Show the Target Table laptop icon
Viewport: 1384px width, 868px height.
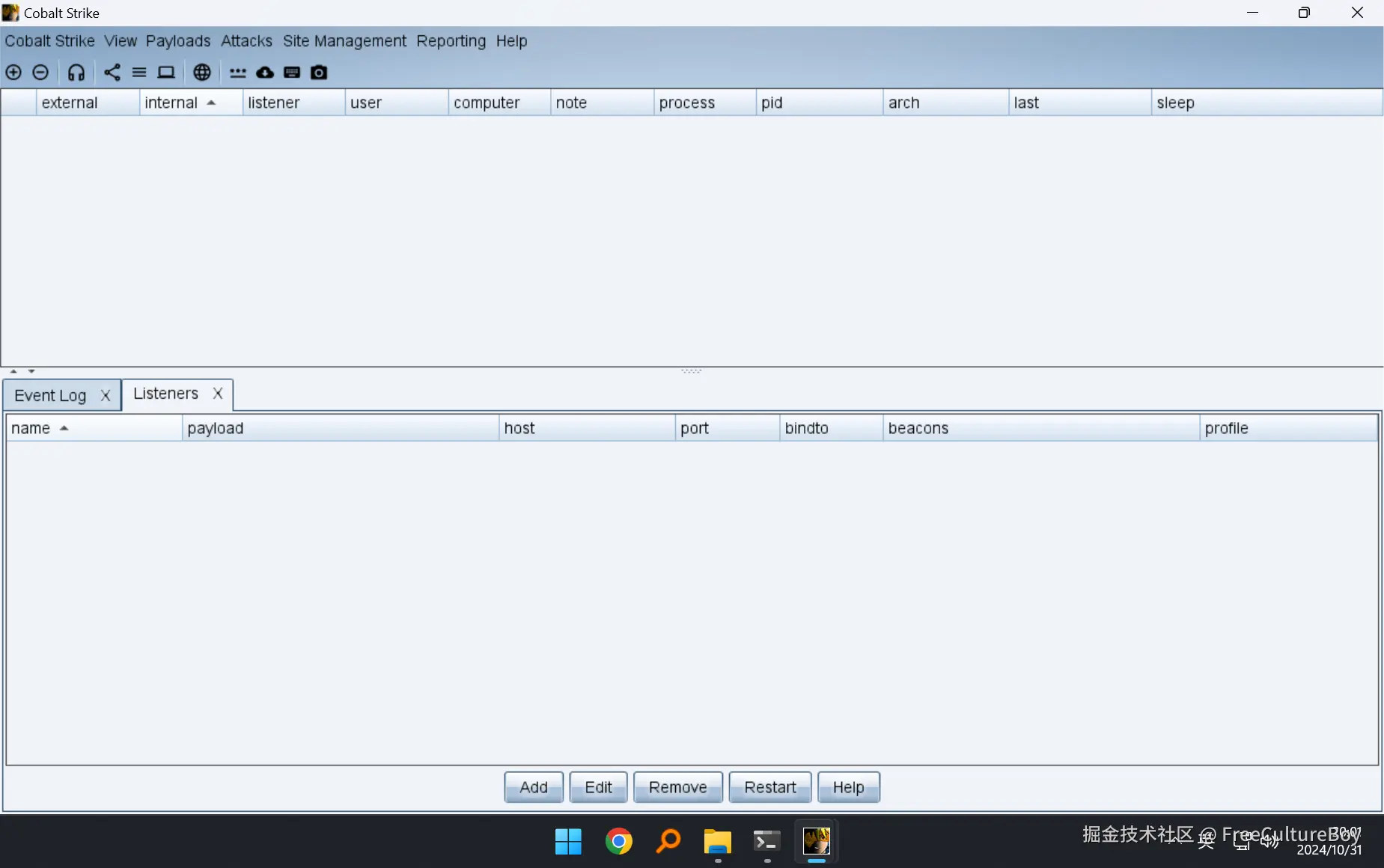tap(166, 73)
